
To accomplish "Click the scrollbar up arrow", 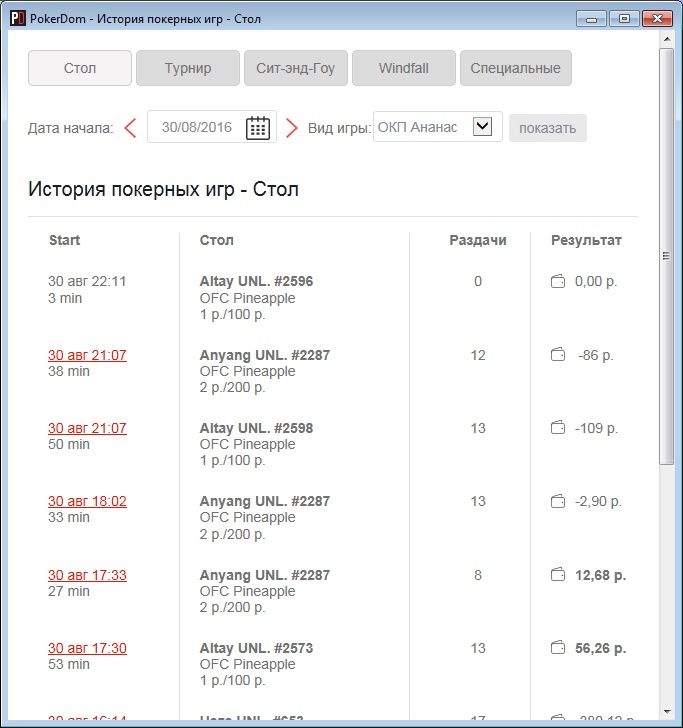I will [x=667, y=39].
